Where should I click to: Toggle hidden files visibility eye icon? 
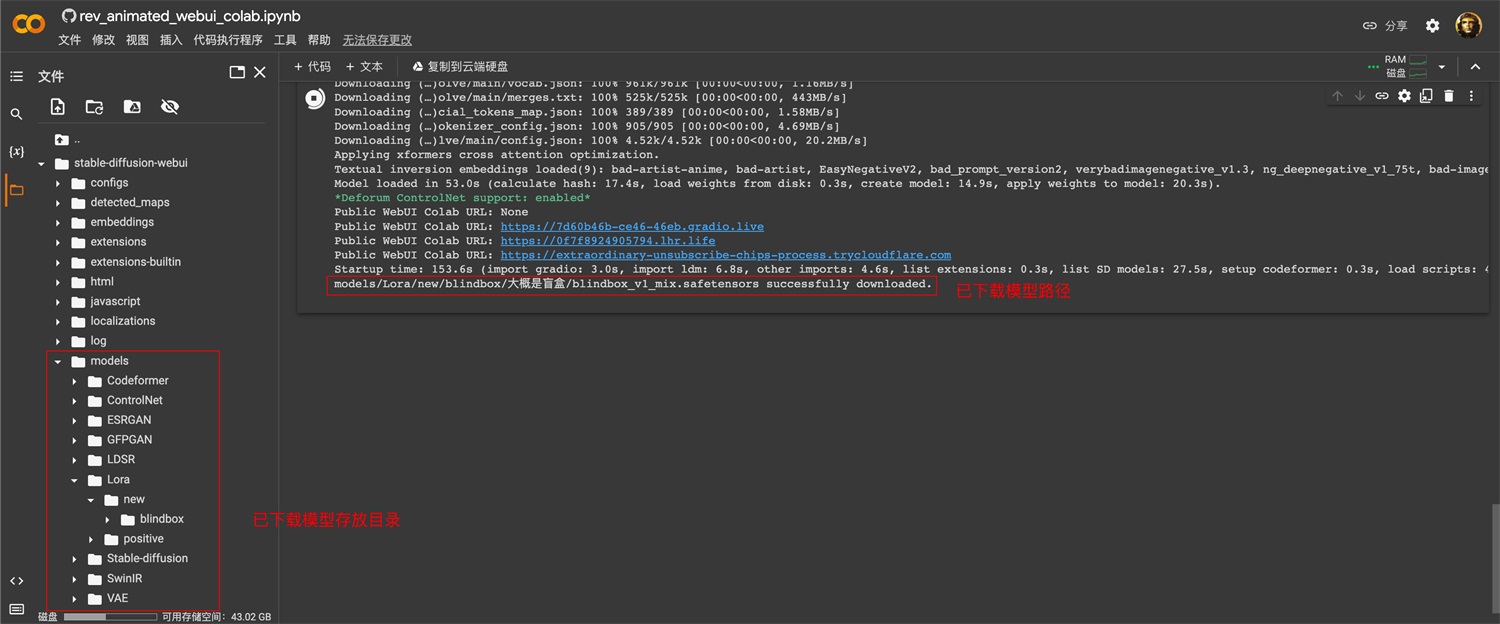(170, 107)
